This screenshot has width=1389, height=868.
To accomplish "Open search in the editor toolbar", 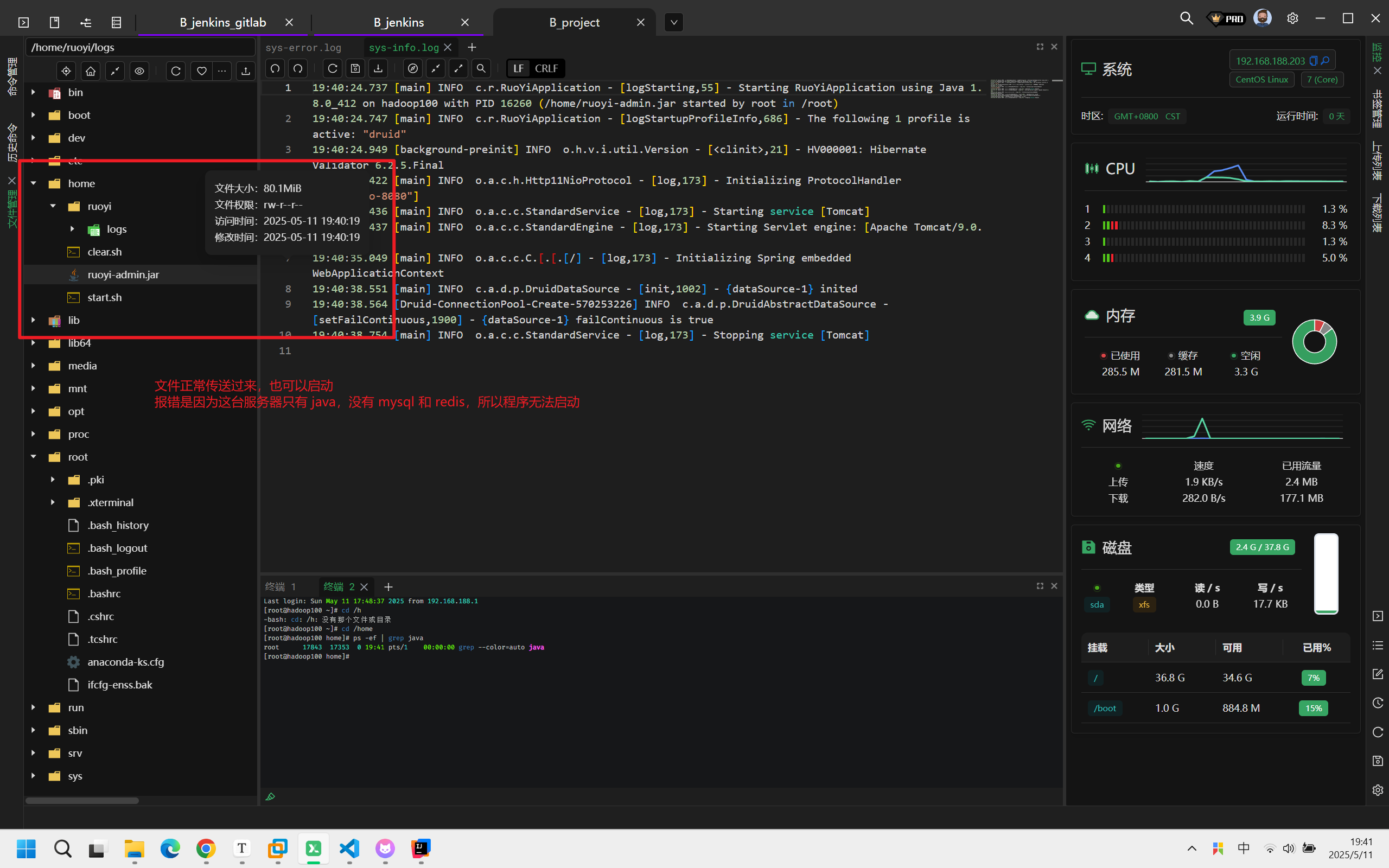I will [x=481, y=69].
